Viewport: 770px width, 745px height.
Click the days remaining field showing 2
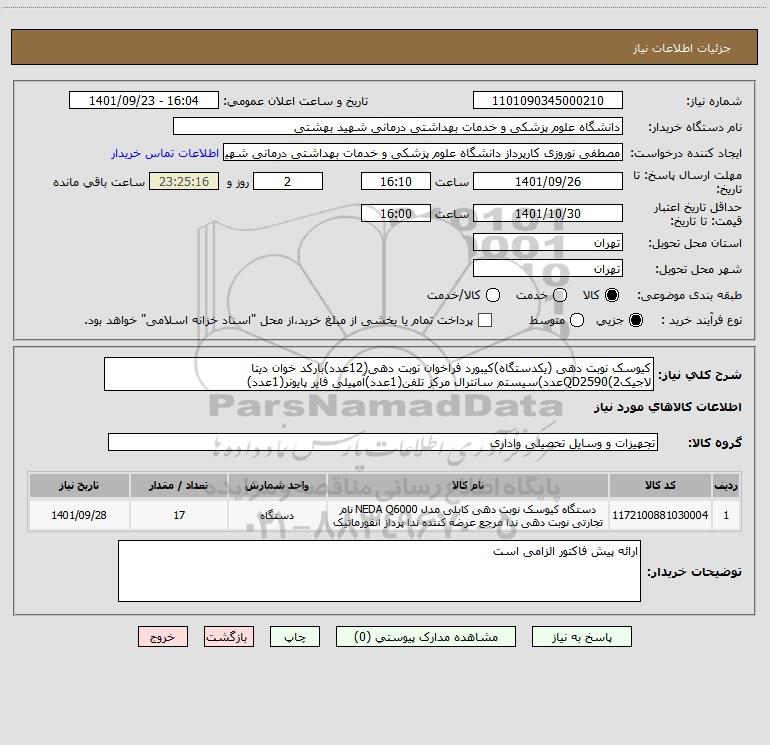pos(288,182)
